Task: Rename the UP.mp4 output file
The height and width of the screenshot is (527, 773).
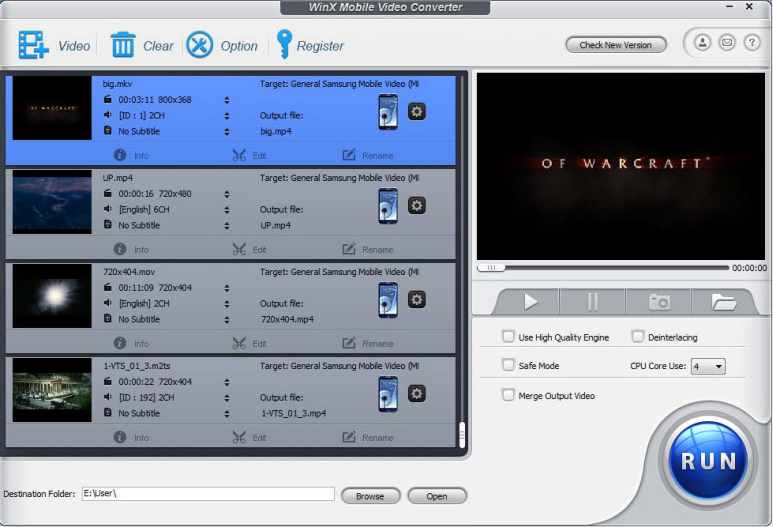Action: [368, 249]
